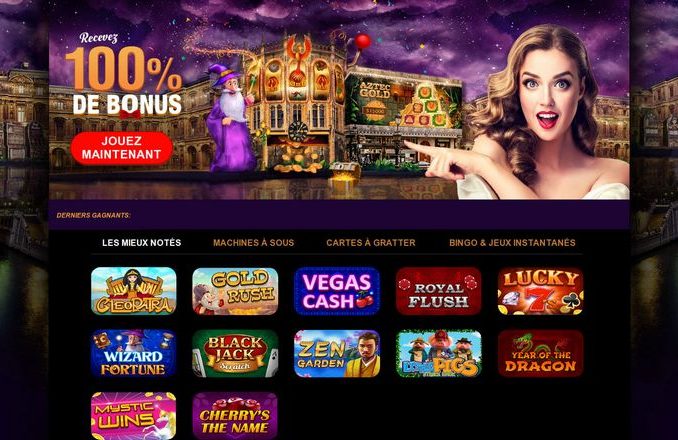
Task: Switch to the Machines à Sous tab
Action: [x=253, y=243]
